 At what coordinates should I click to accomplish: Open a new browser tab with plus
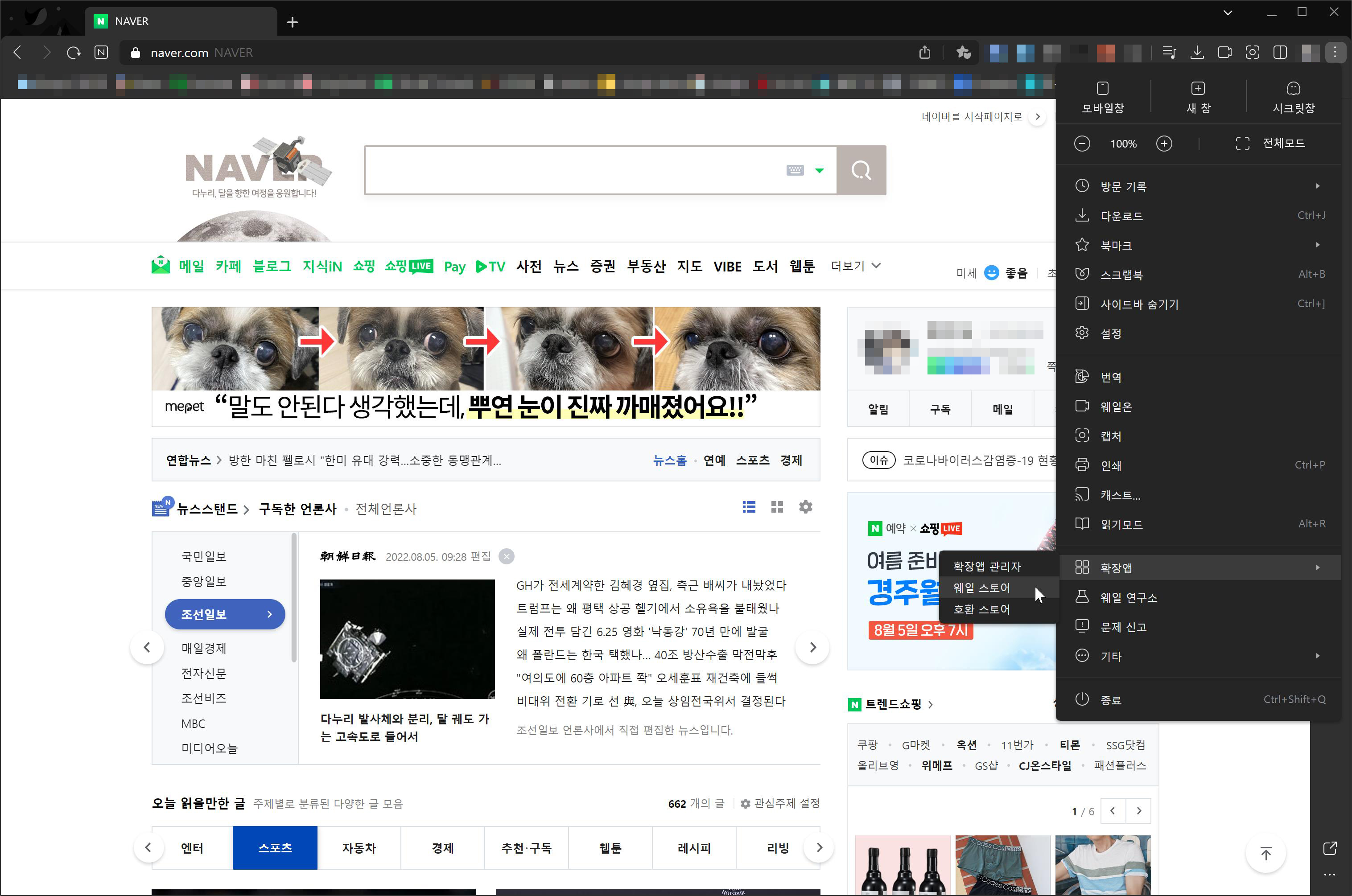pos(292,22)
